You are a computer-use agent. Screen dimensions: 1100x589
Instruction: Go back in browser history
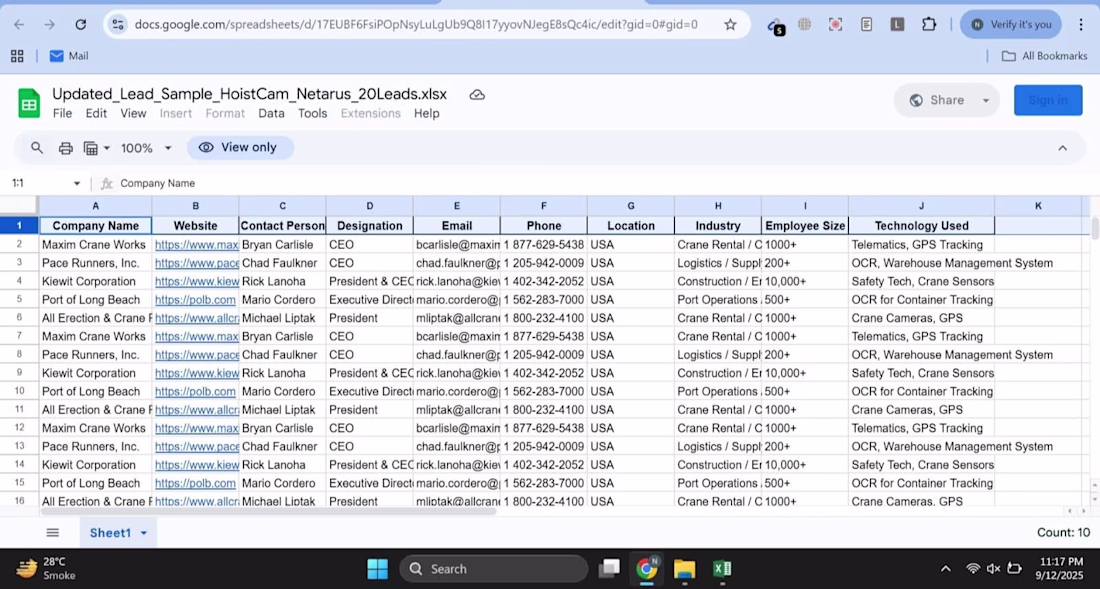(x=19, y=25)
